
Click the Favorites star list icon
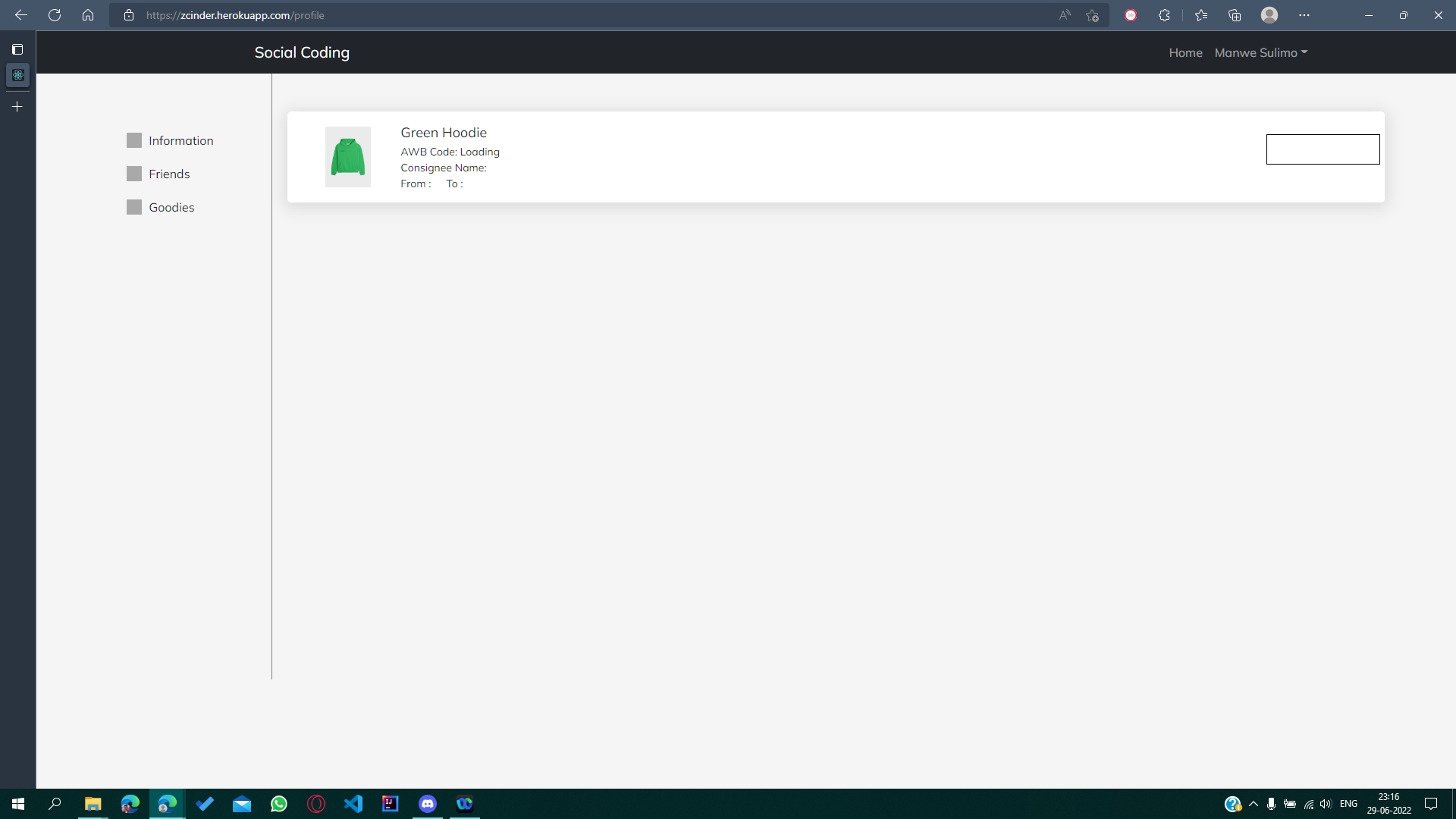point(1201,14)
